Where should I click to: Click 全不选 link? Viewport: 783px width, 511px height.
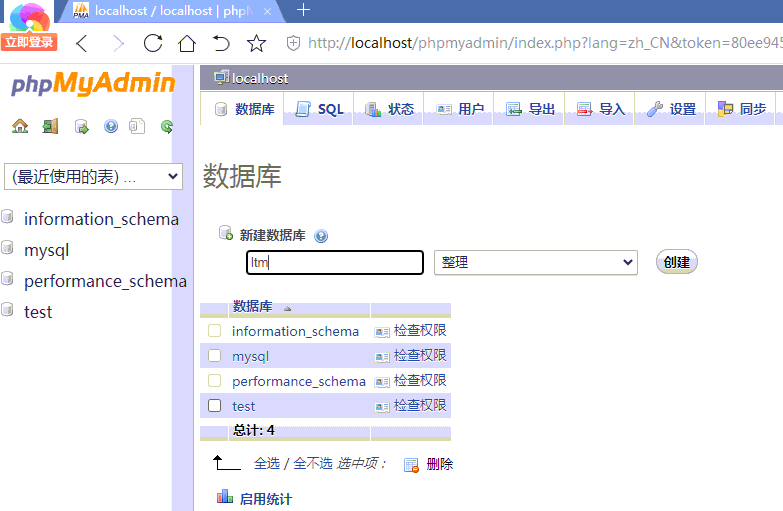[x=313, y=464]
